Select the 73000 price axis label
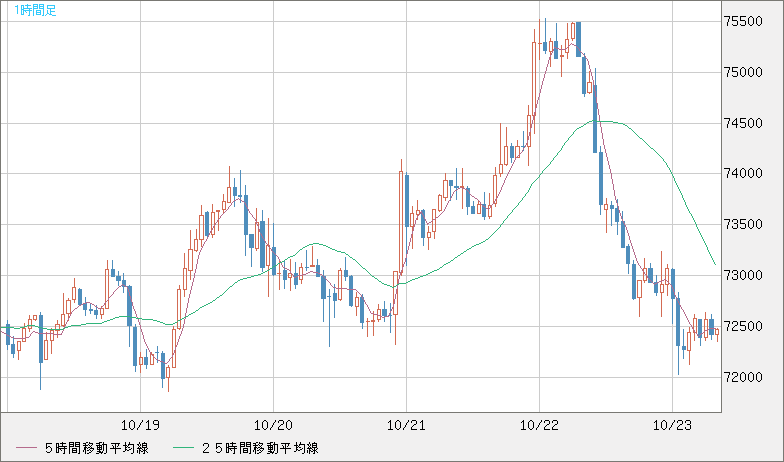This screenshot has width=784, height=462. pyautogui.click(x=744, y=276)
